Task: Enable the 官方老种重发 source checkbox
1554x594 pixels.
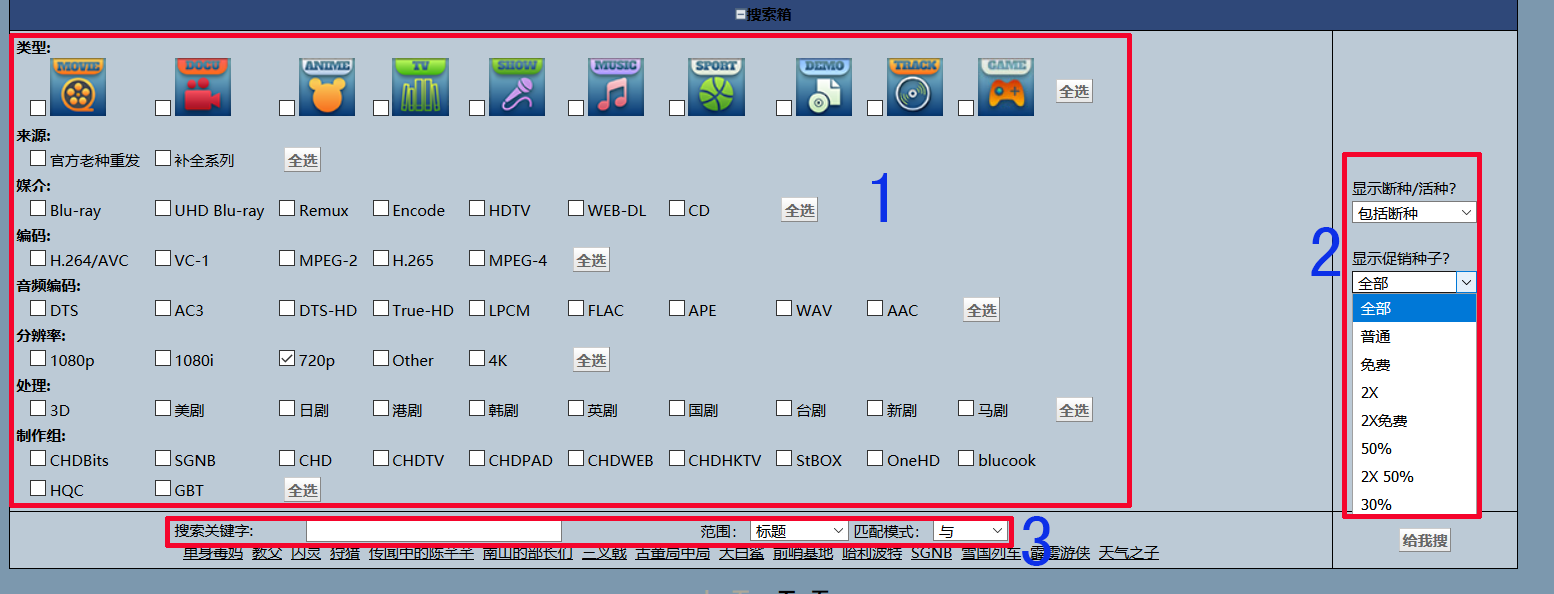Action: (x=38, y=158)
